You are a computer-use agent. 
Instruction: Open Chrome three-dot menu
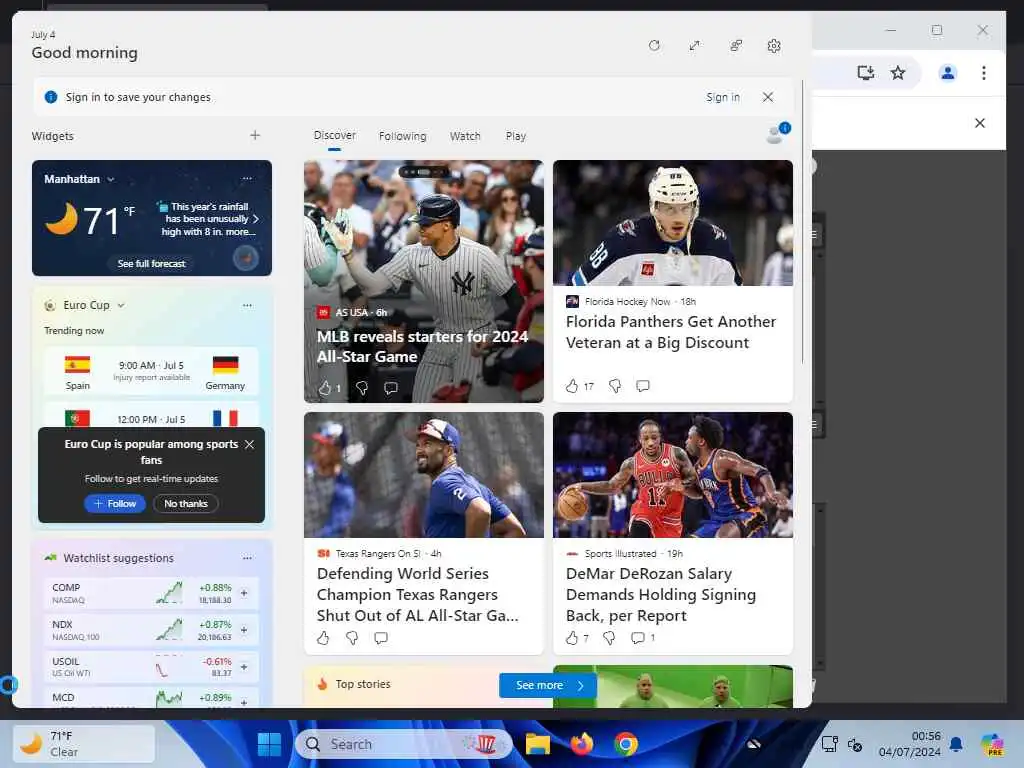pyautogui.click(x=984, y=72)
